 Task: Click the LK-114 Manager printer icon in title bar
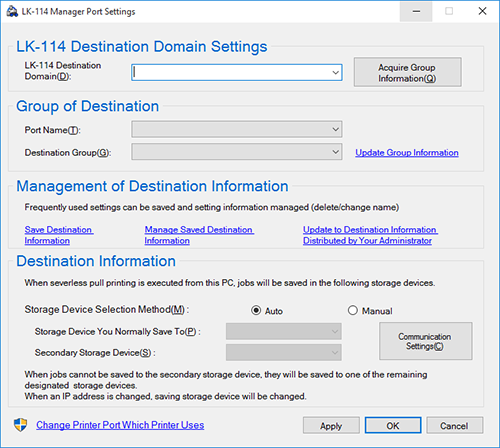(12, 11)
